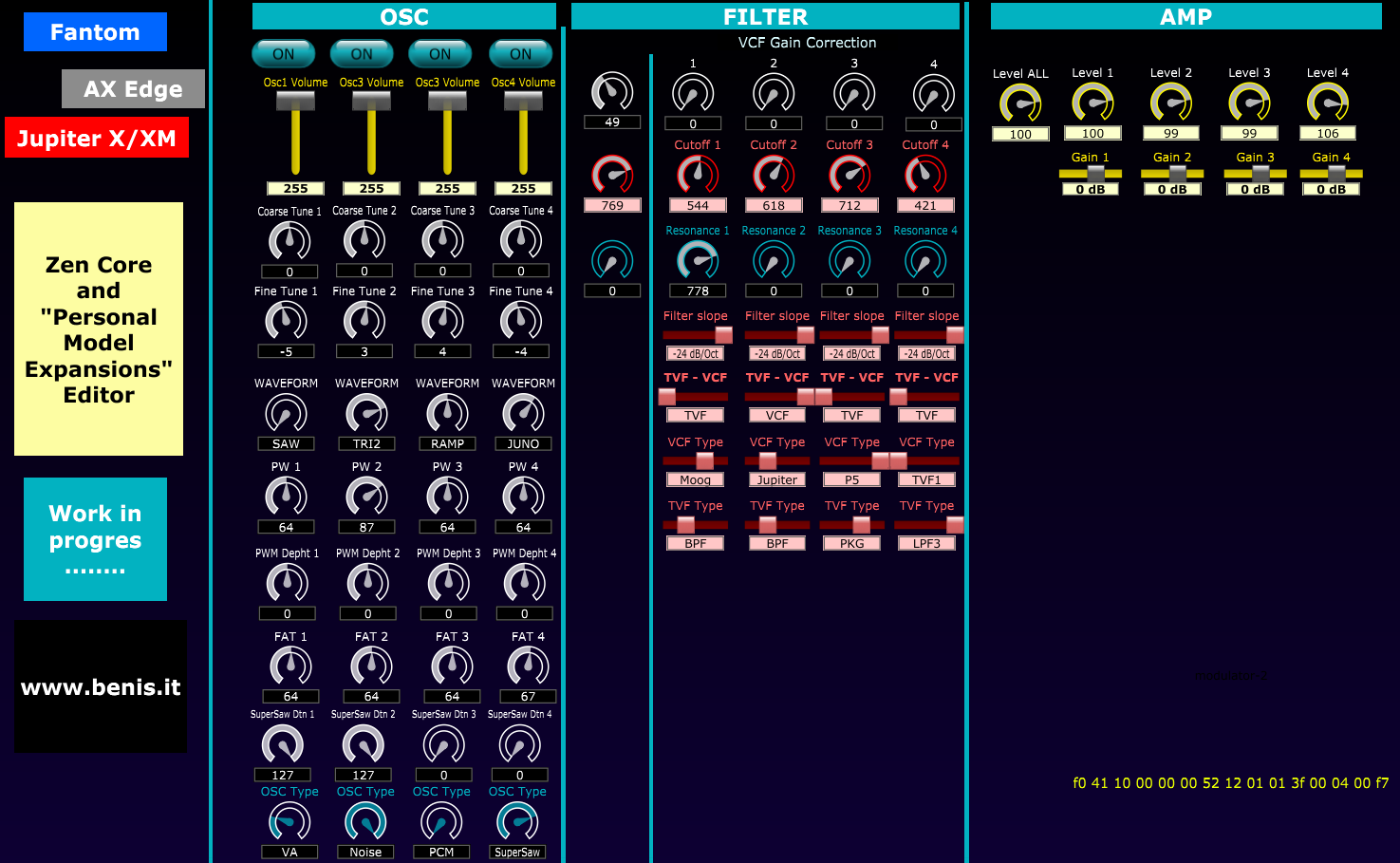Select the Jupiter X/XM tab
Screen dimensions: 1400x863
click(x=97, y=138)
